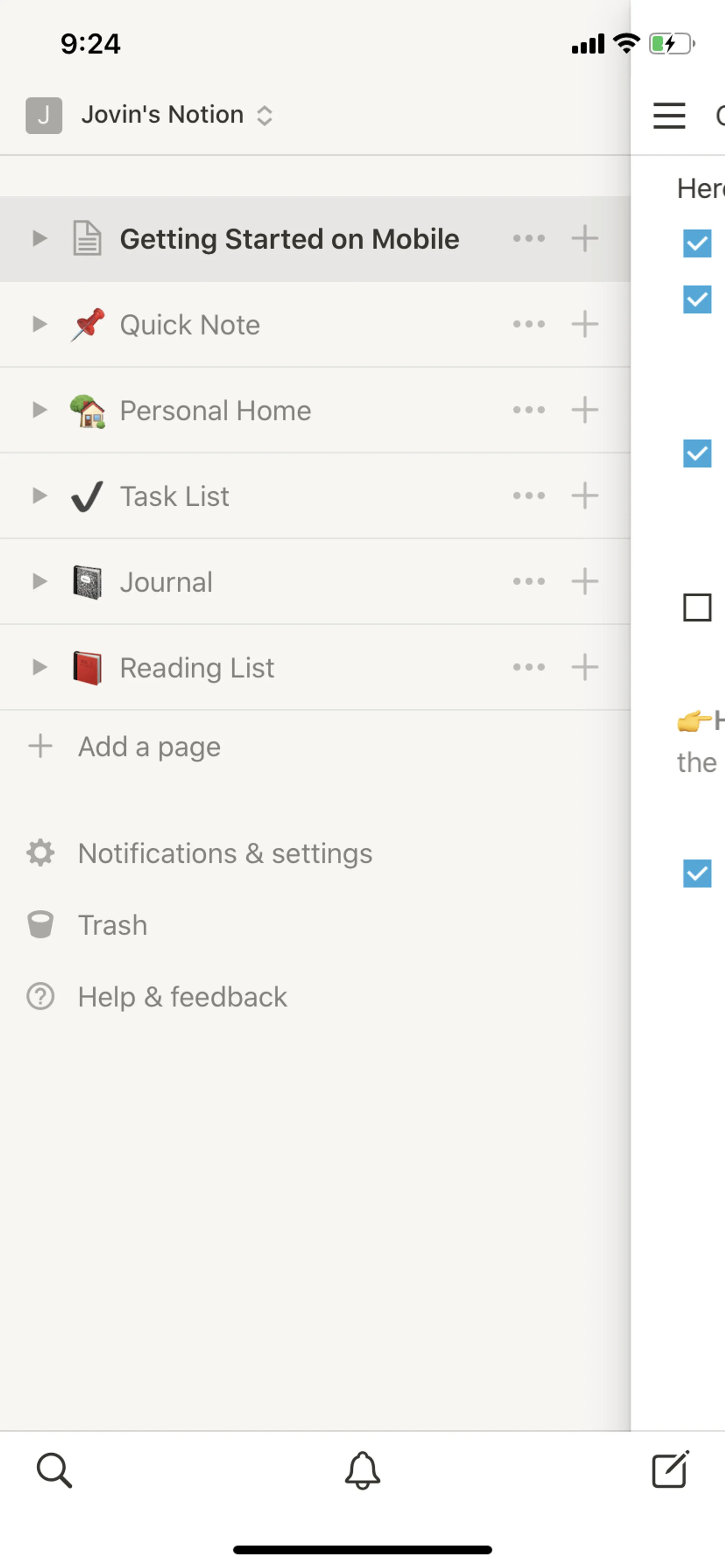Uncheck the topmost blue checkbox
This screenshot has height=1568, width=725.
tap(697, 243)
